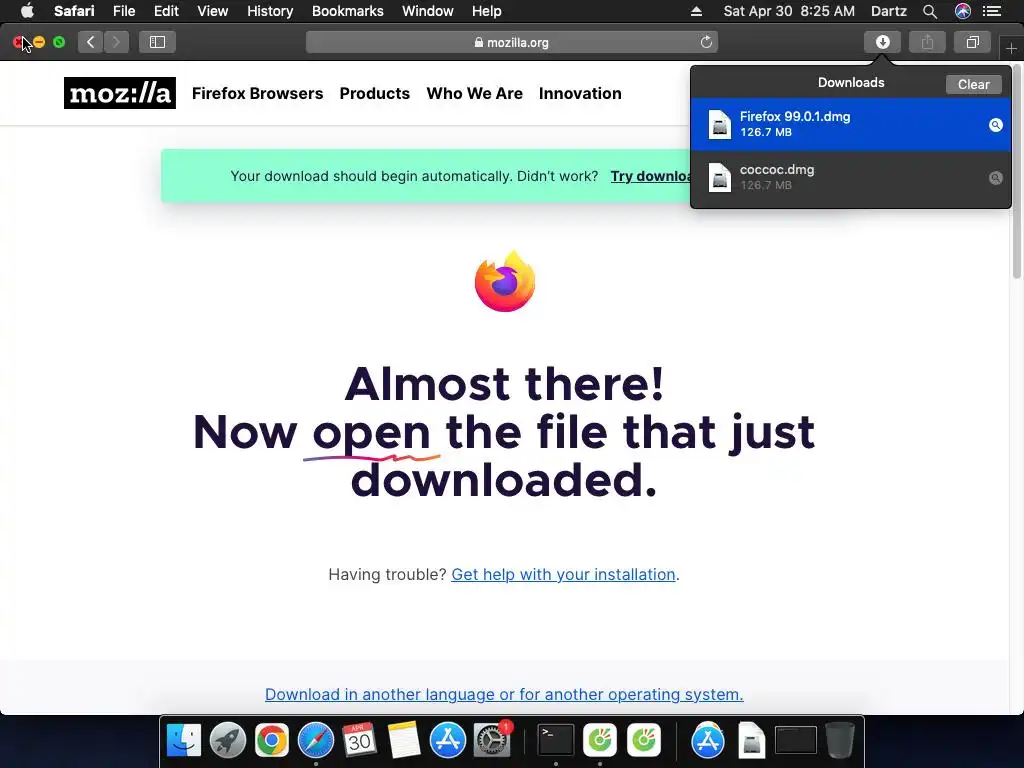Open Terminal from the Dock

555,741
